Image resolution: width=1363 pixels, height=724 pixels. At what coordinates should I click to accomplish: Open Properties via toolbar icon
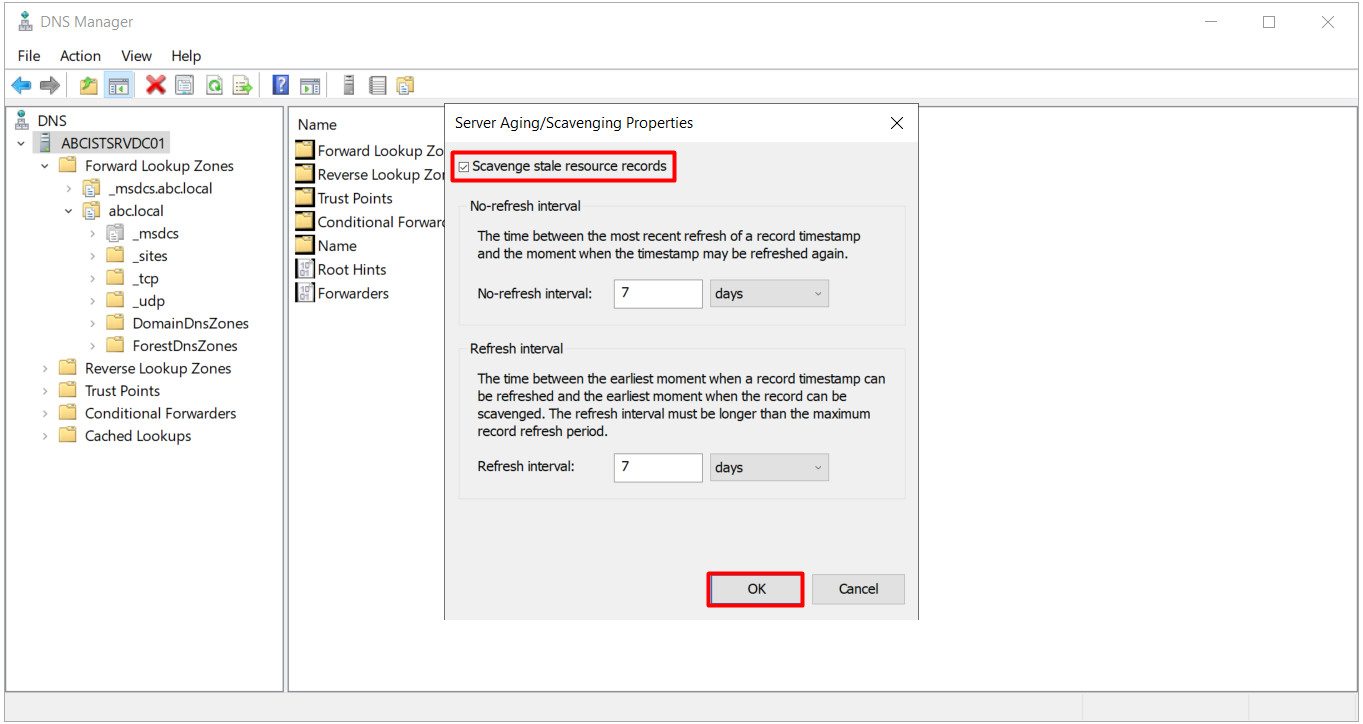click(184, 85)
